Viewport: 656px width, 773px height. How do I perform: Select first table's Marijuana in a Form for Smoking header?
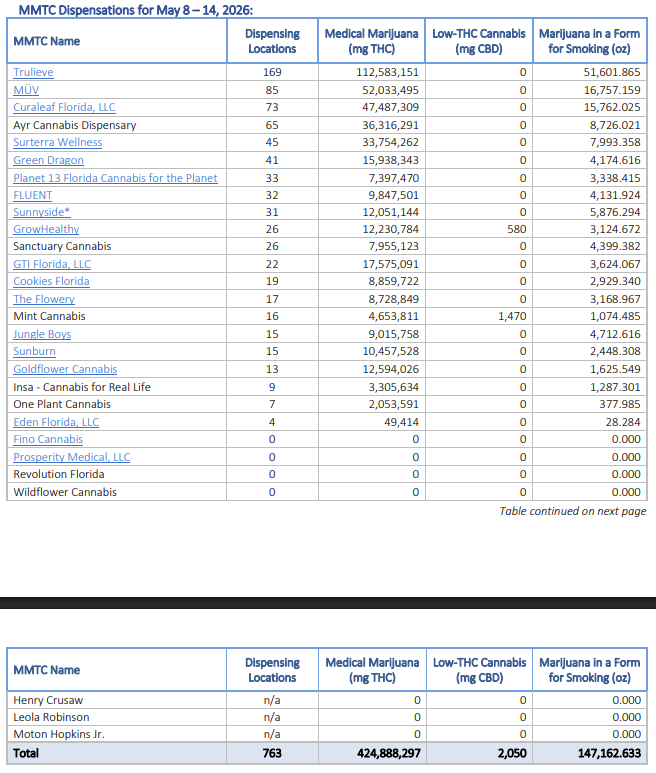[589, 41]
